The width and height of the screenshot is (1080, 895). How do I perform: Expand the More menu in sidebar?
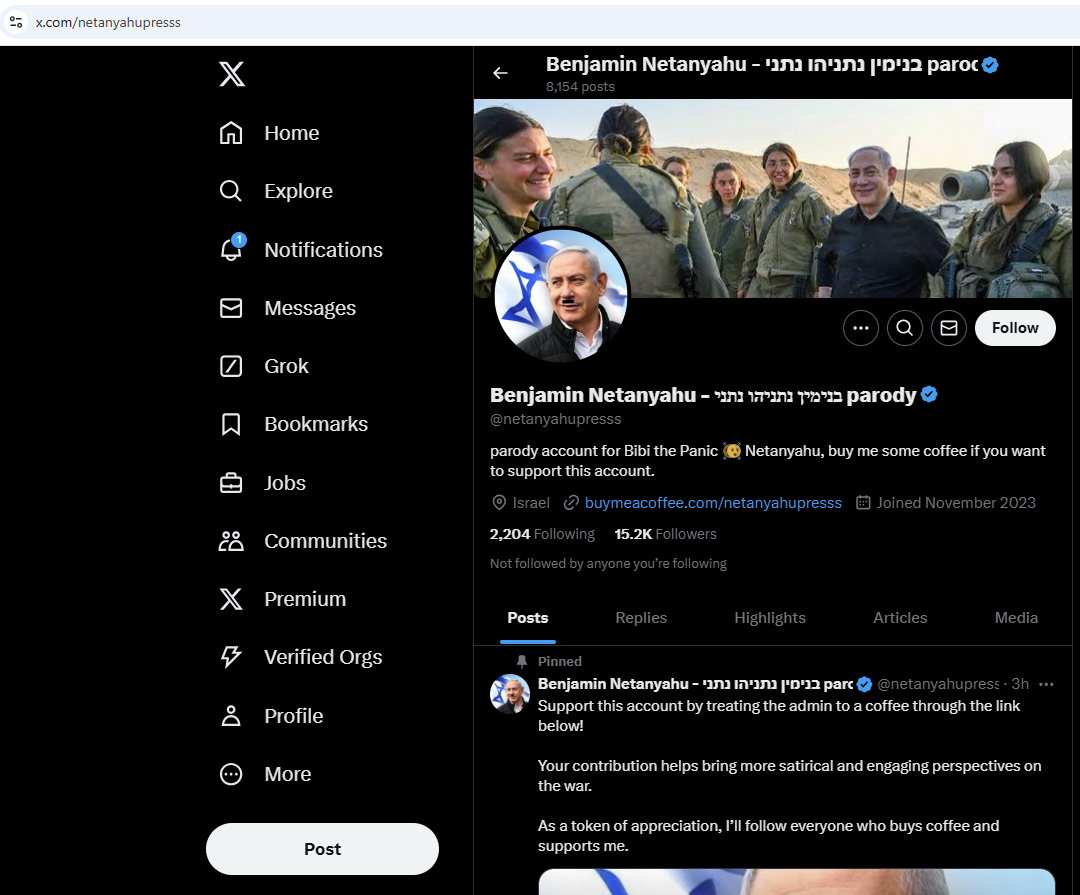(231, 774)
